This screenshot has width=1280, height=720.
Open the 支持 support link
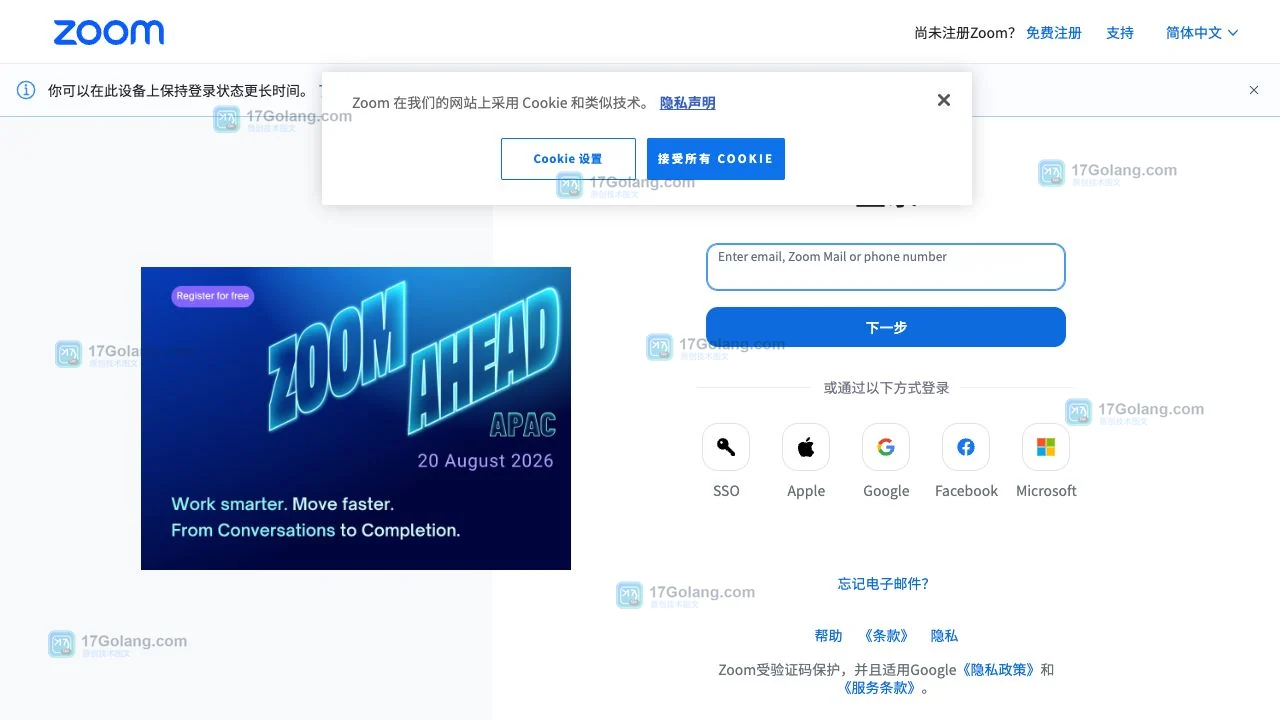point(1120,33)
